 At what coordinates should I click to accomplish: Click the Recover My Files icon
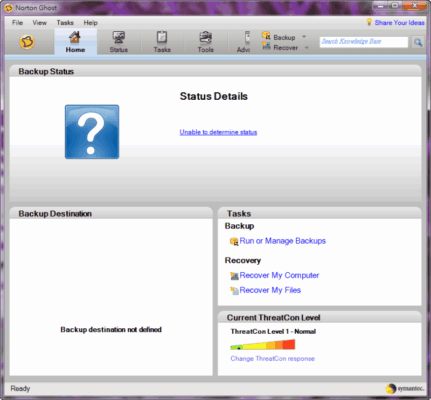coord(234,291)
